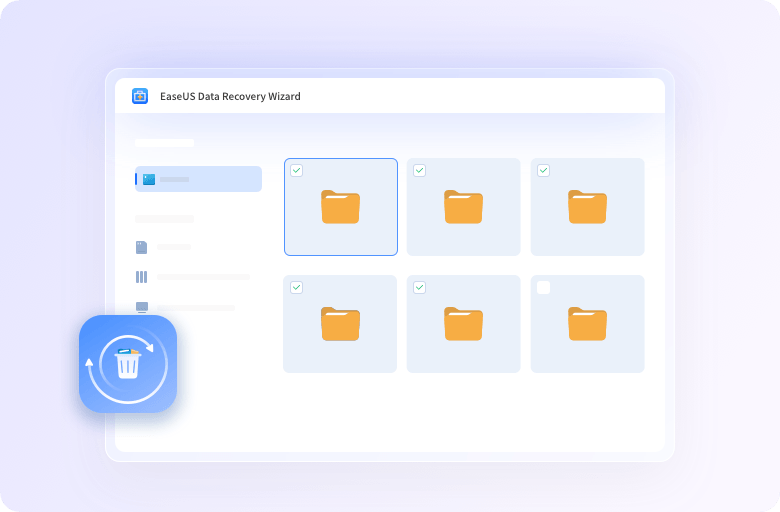Open the folder icon in top-right tile

587,206
